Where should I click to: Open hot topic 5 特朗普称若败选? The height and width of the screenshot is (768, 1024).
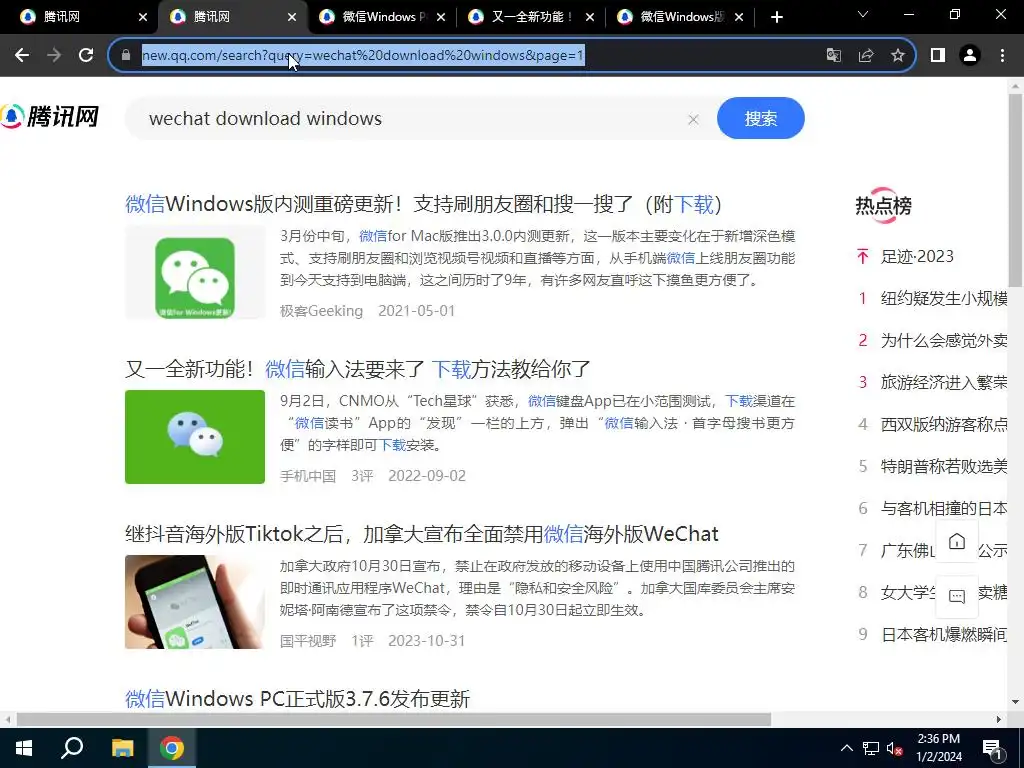point(944,466)
